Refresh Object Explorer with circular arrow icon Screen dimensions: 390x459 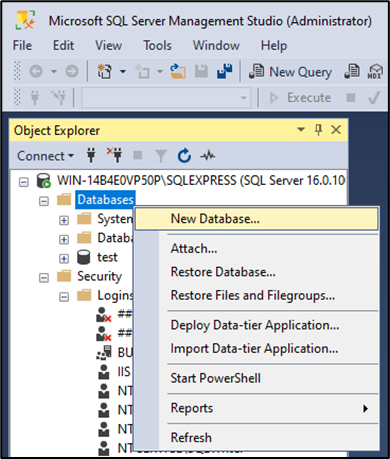click(x=184, y=155)
